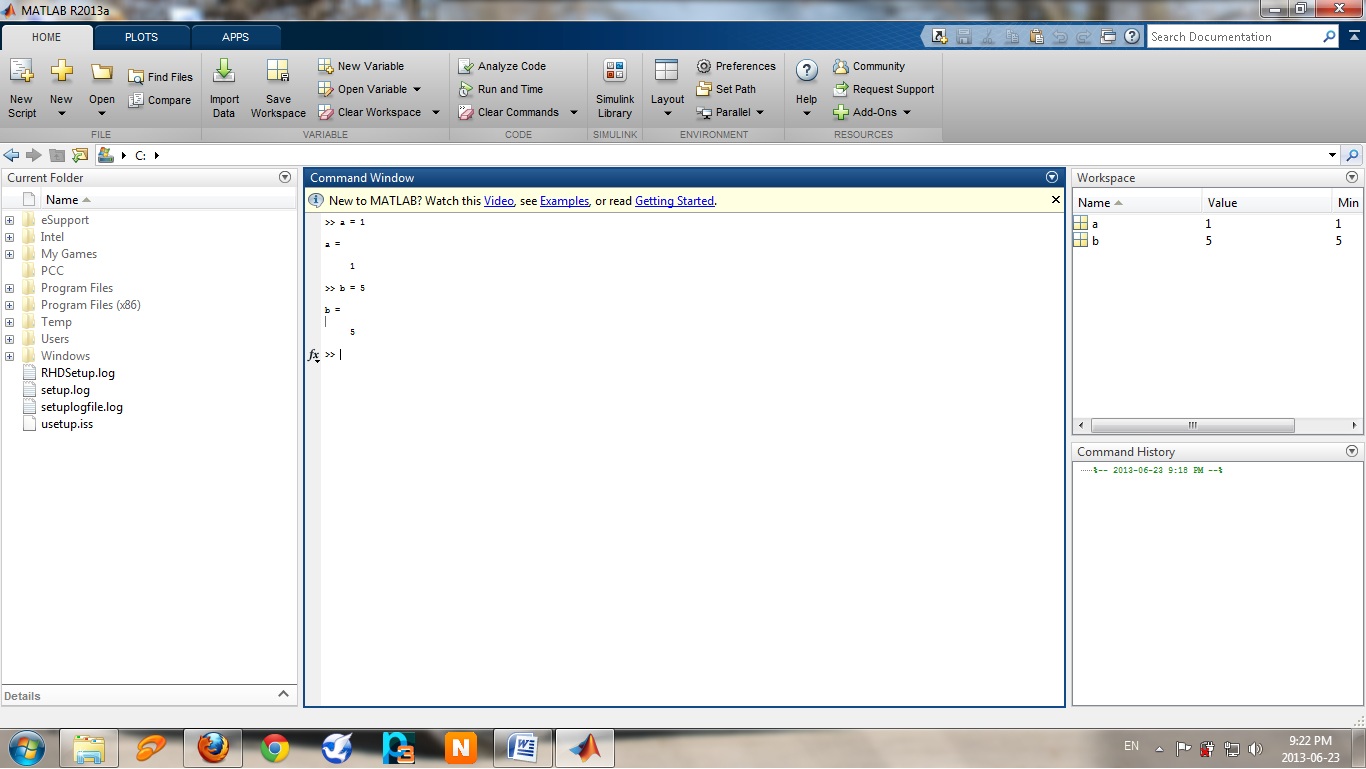Image resolution: width=1366 pixels, height=769 pixels.
Task: Open the Examples link
Action: (565, 201)
